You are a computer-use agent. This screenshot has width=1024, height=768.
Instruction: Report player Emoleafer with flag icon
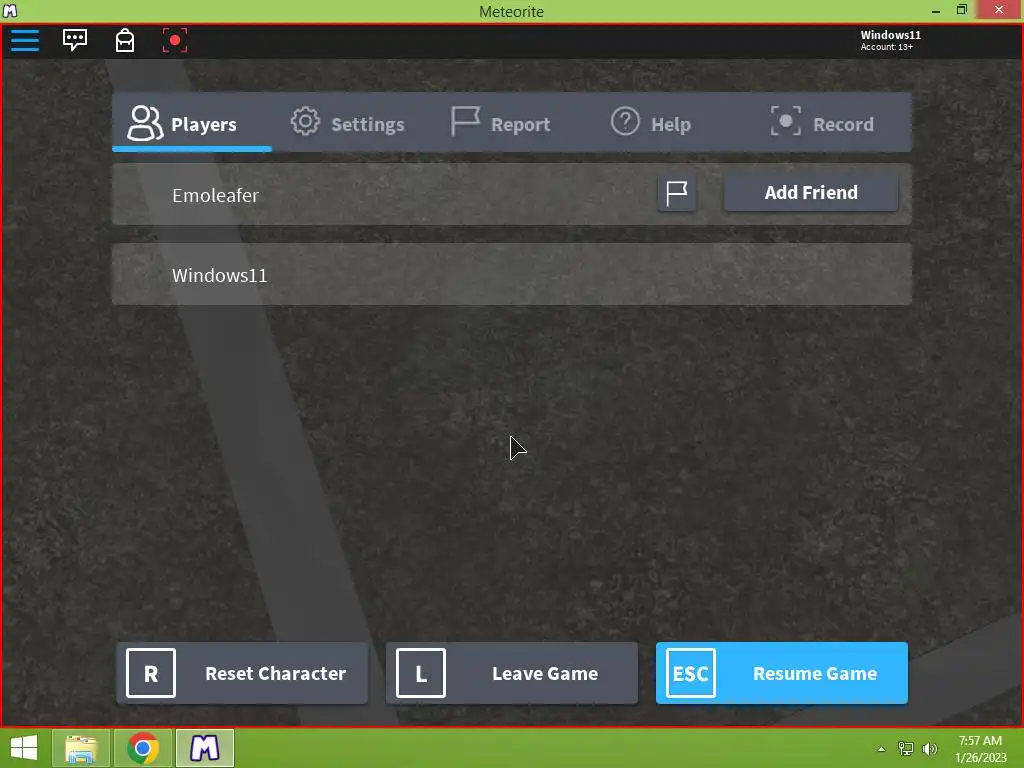677,193
